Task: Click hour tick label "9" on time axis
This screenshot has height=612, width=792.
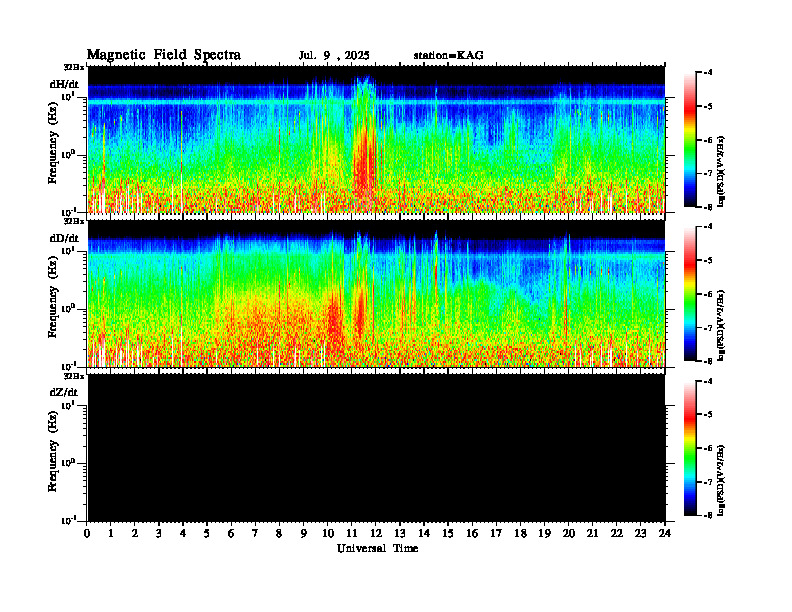Action: coord(304,533)
